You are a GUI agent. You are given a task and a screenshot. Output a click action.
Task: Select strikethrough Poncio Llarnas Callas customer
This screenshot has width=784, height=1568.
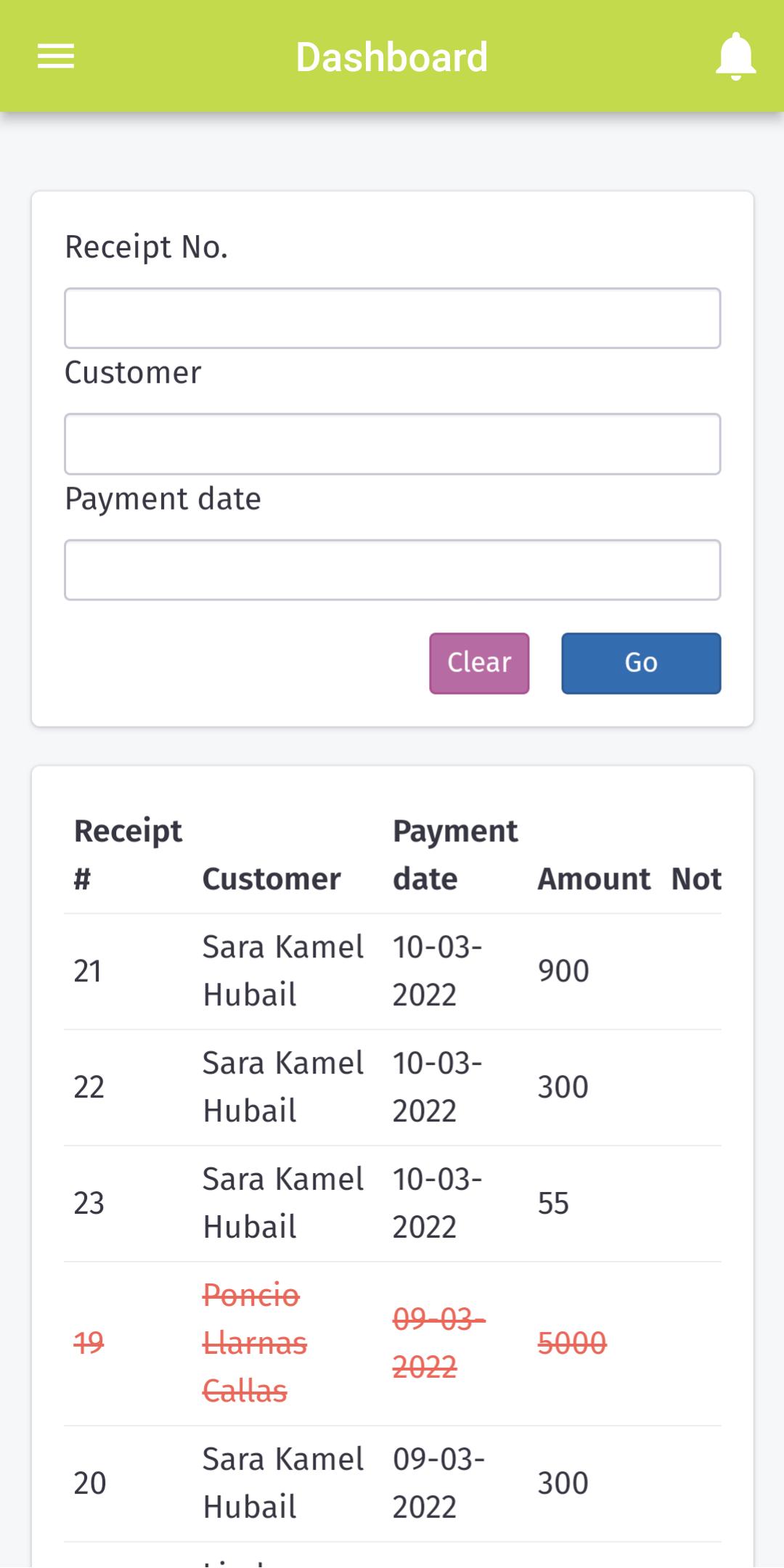click(x=255, y=1343)
